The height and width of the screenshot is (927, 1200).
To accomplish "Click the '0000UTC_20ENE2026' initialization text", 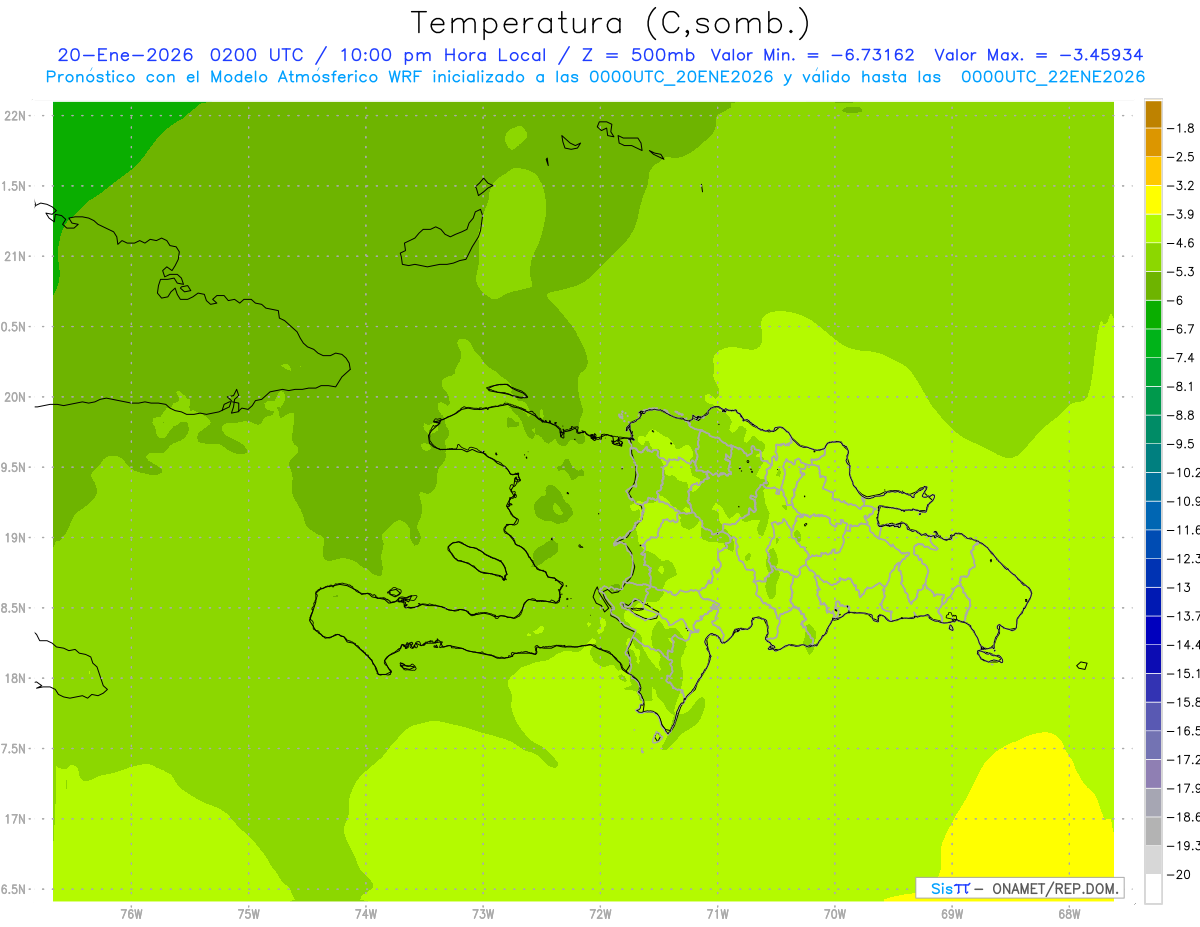I will [x=681, y=77].
